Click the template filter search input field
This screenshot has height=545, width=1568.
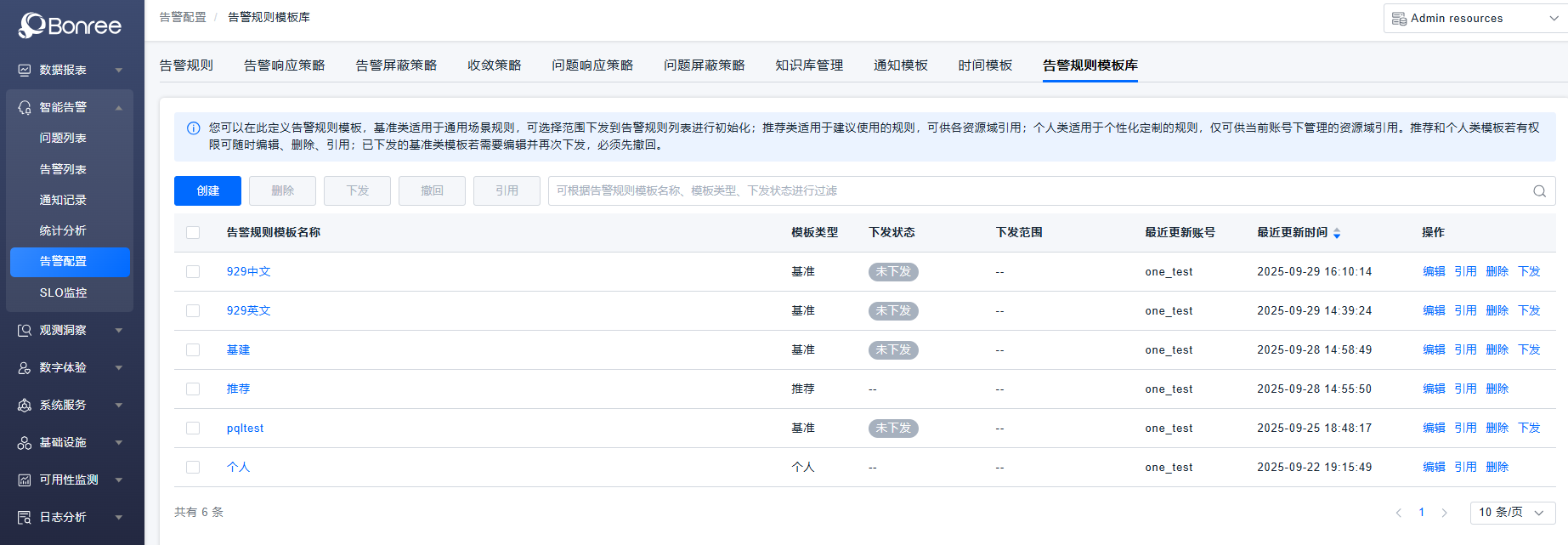pos(1037,191)
